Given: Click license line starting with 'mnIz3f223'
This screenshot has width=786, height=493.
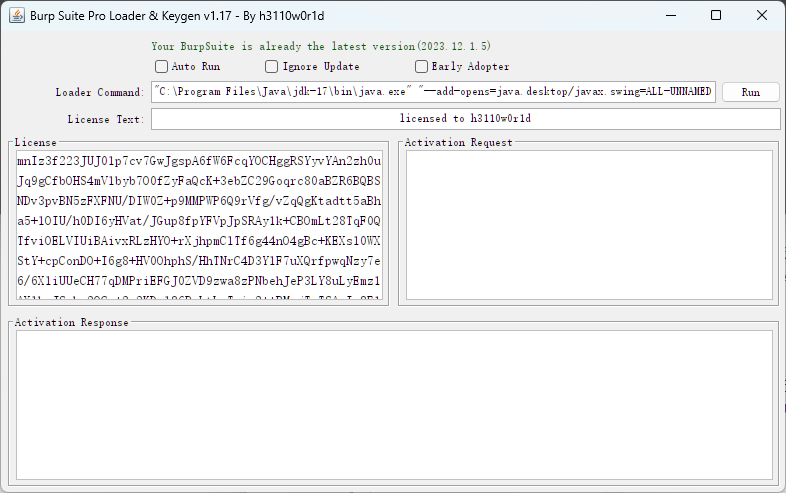Looking at the screenshot, I should (x=199, y=161).
